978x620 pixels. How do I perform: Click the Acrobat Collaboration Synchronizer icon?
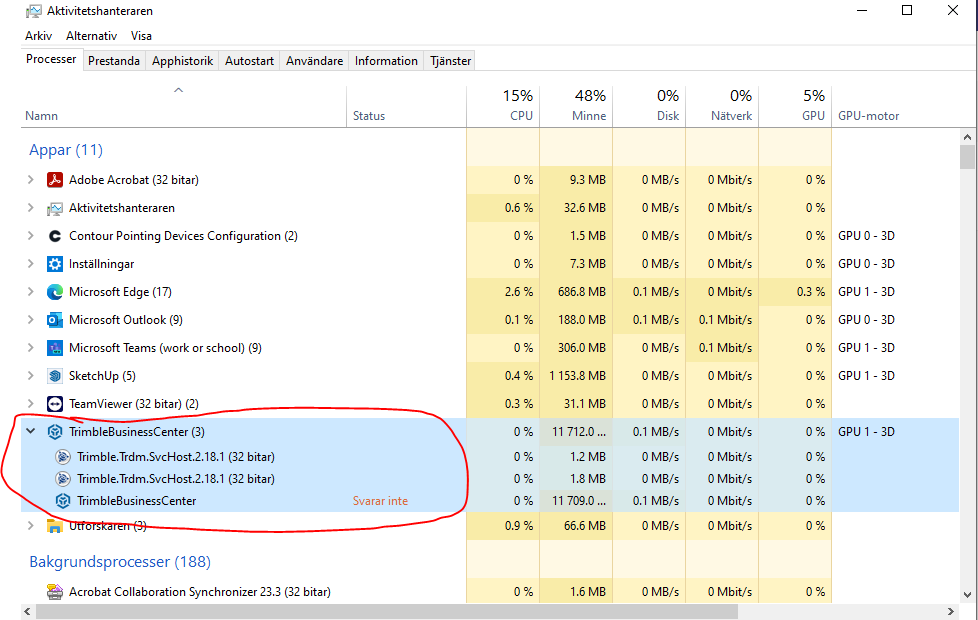click(x=55, y=591)
